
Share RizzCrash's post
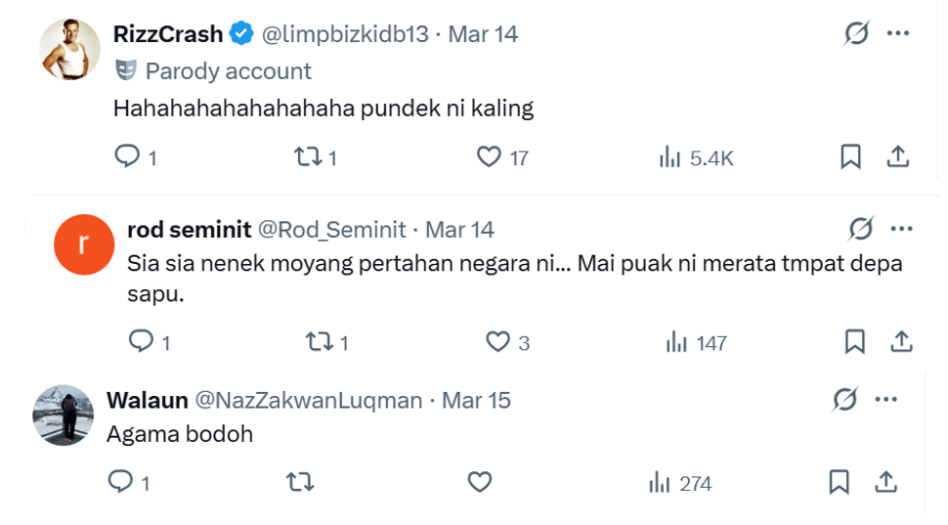tap(898, 157)
